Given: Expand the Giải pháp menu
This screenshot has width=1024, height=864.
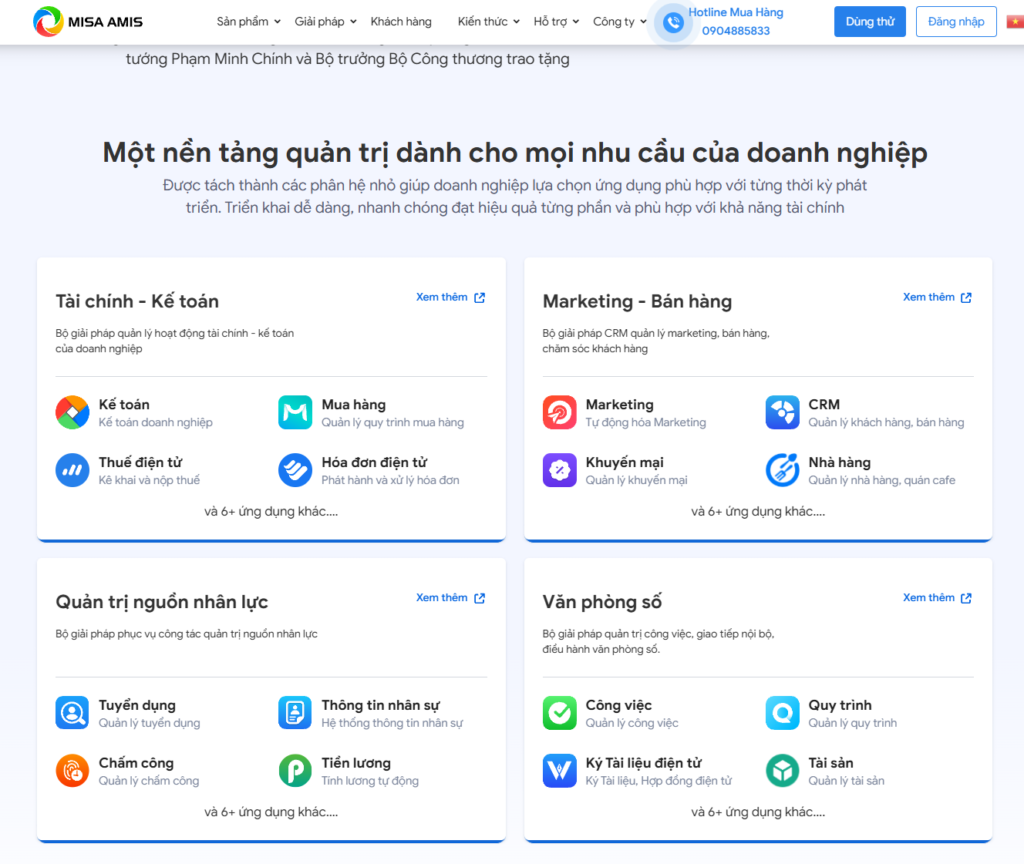Looking at the screenshot, I should click(x=326, y=22).
